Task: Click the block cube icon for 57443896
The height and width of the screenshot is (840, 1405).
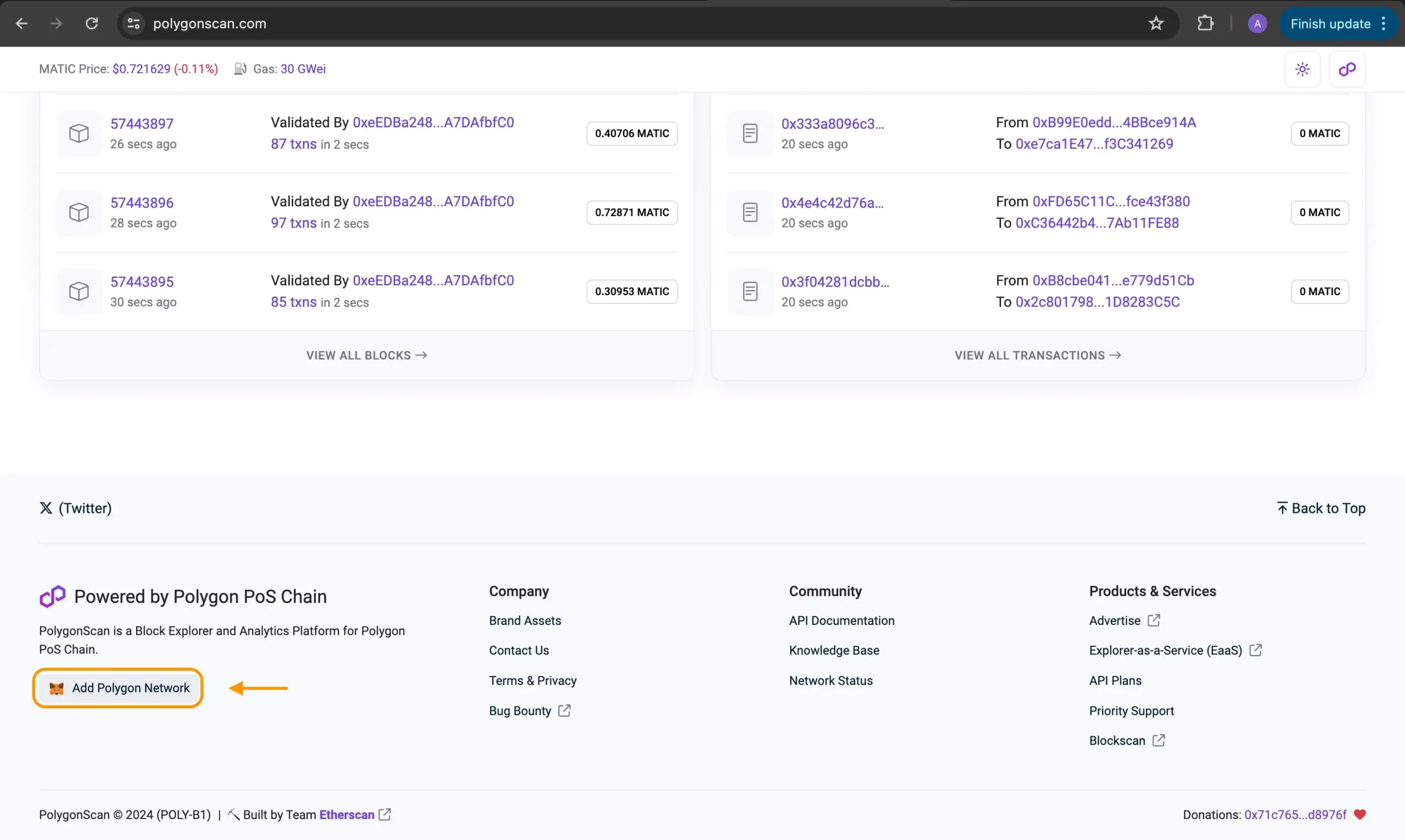Action: pos(78,212)
